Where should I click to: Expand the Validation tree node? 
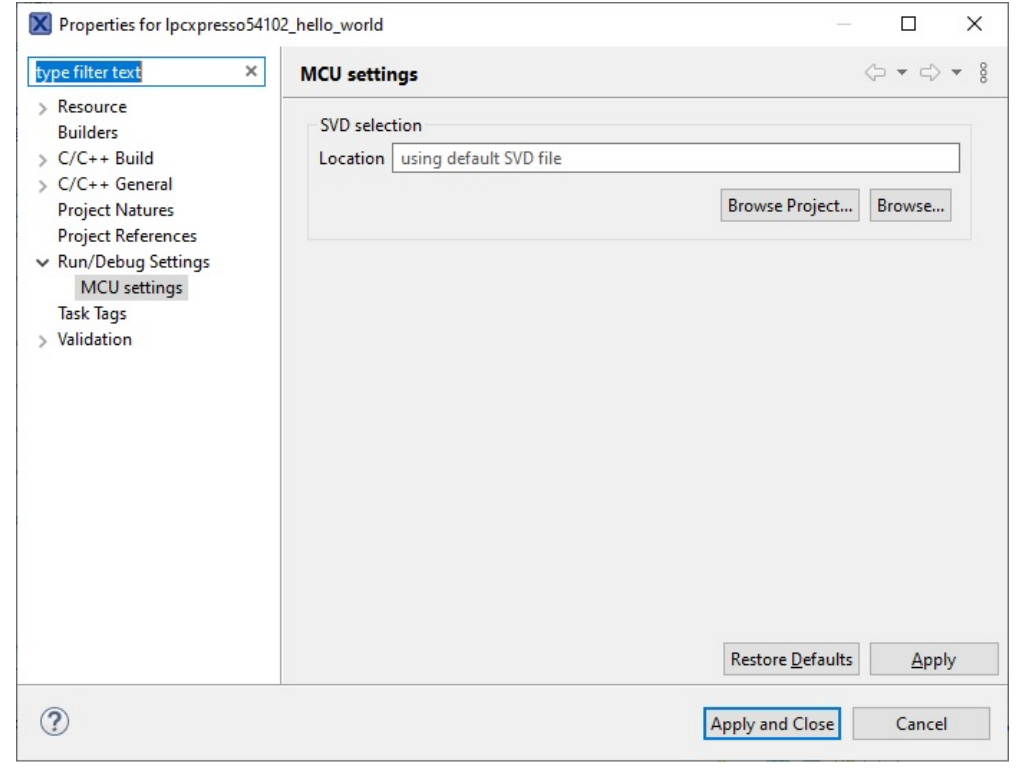click(x=43, y=339)
